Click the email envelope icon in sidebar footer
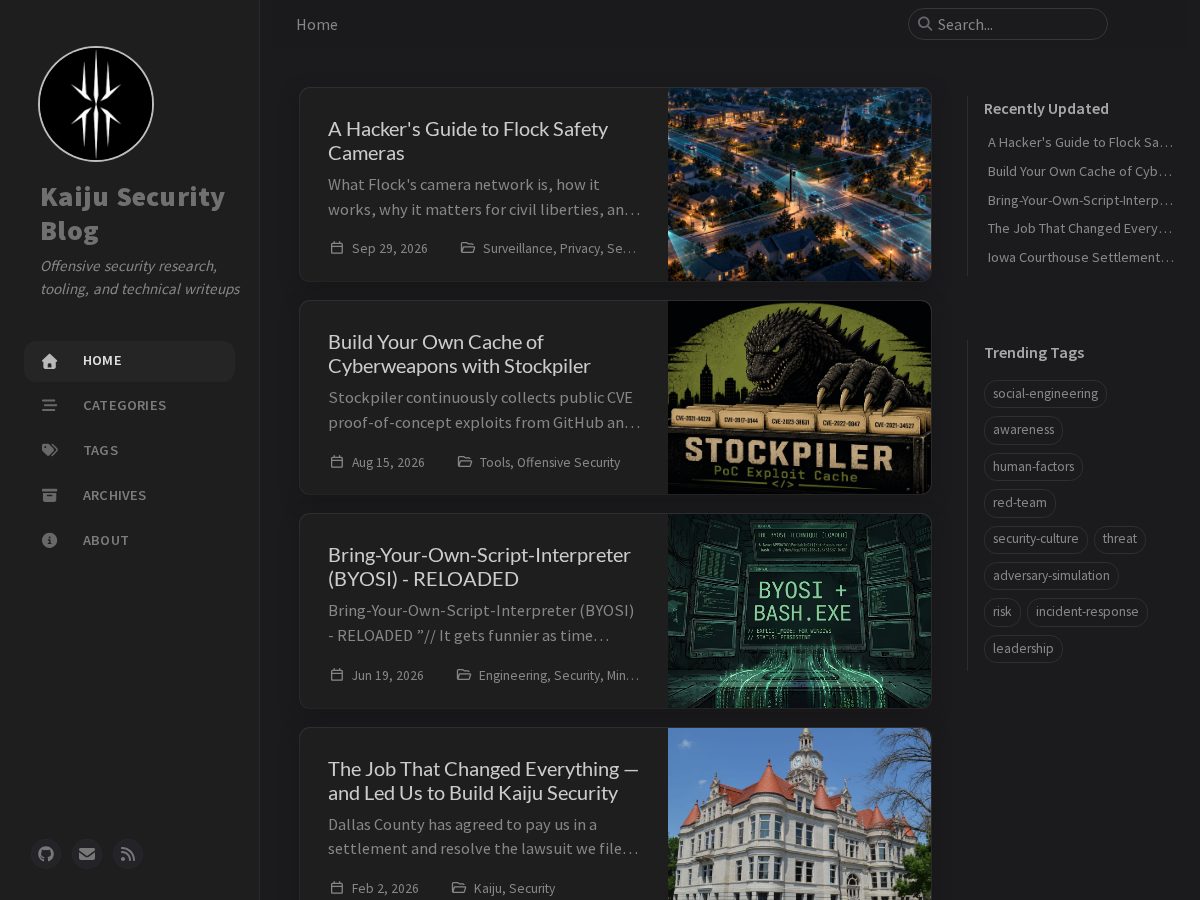Viewport: 1200px width, 900px height. (87, 854)
